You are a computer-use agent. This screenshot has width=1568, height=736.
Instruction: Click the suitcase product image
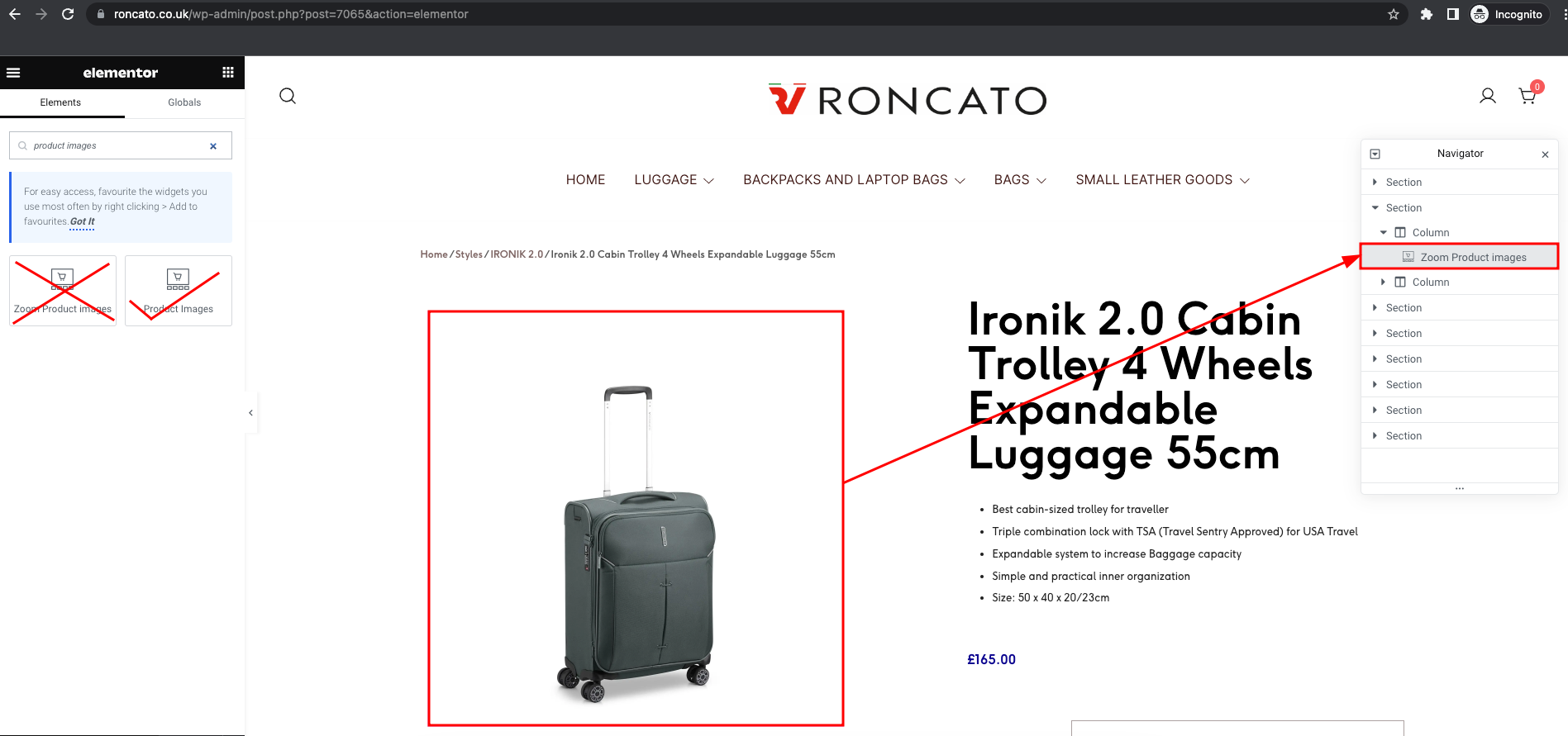[636, 519]
